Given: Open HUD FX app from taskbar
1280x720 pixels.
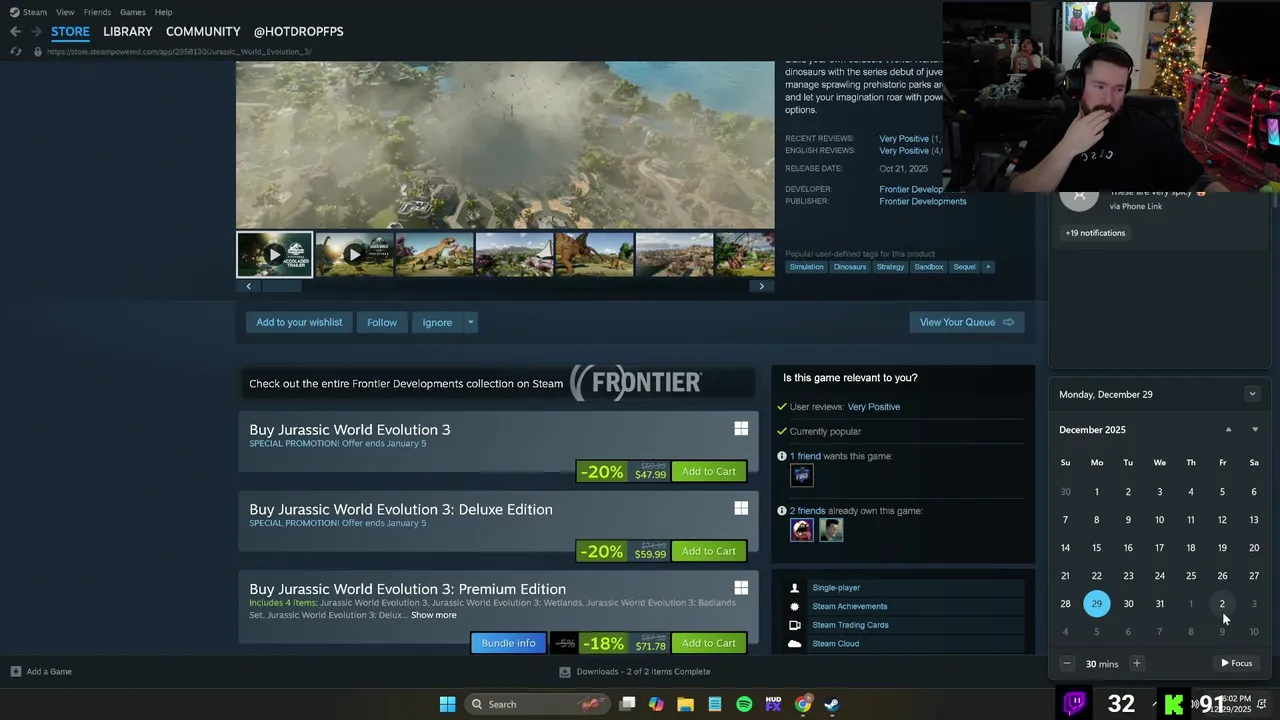Looking at the screenshot, I should click(x=773, y=704).
